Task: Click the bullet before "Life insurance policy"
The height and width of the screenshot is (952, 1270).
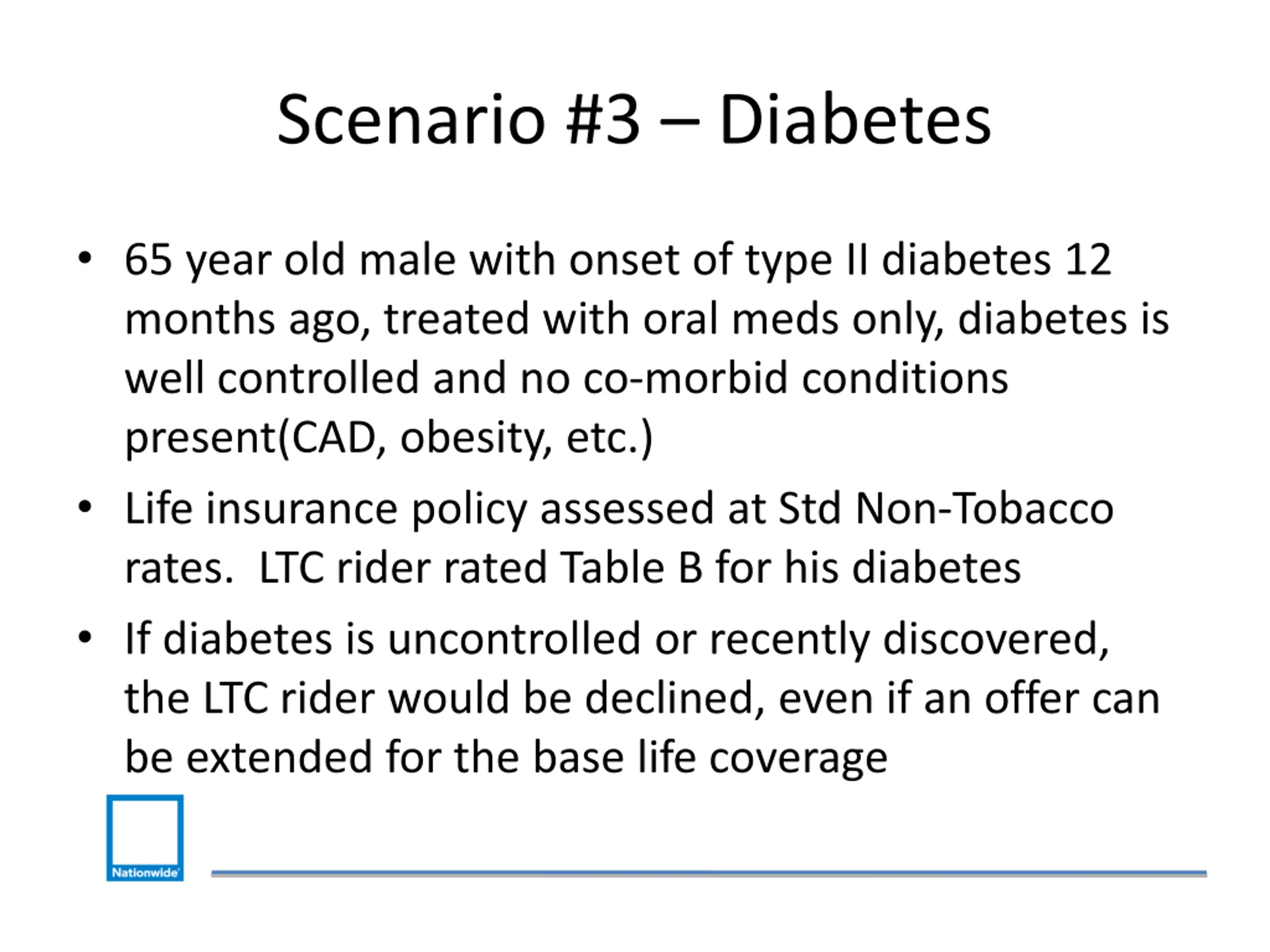Action: (85, 507)
